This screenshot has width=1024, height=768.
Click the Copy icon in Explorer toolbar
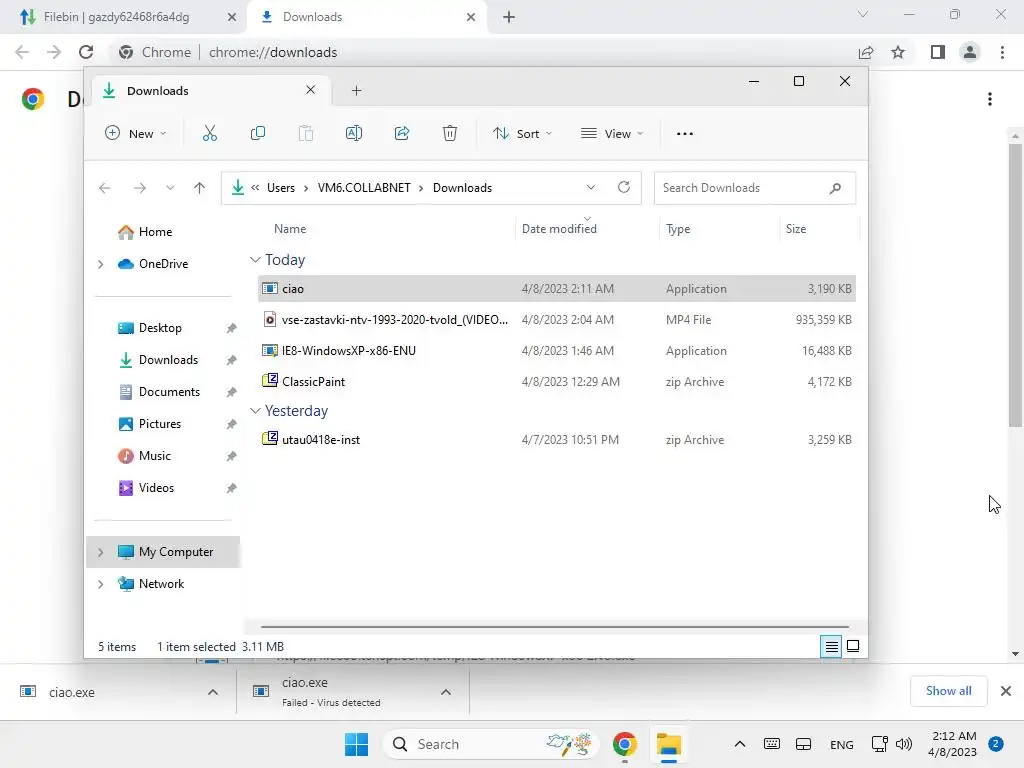click(258, 134)
